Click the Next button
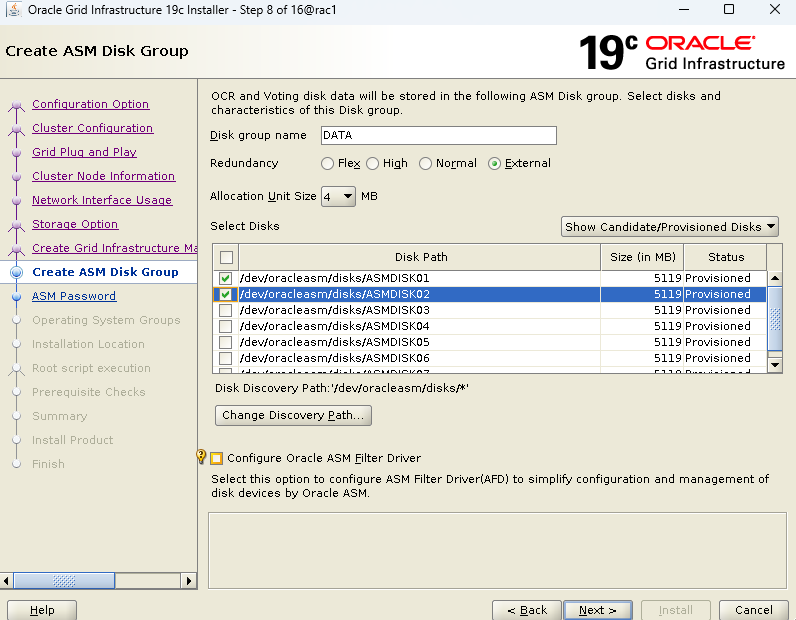 tap(598, 610)
